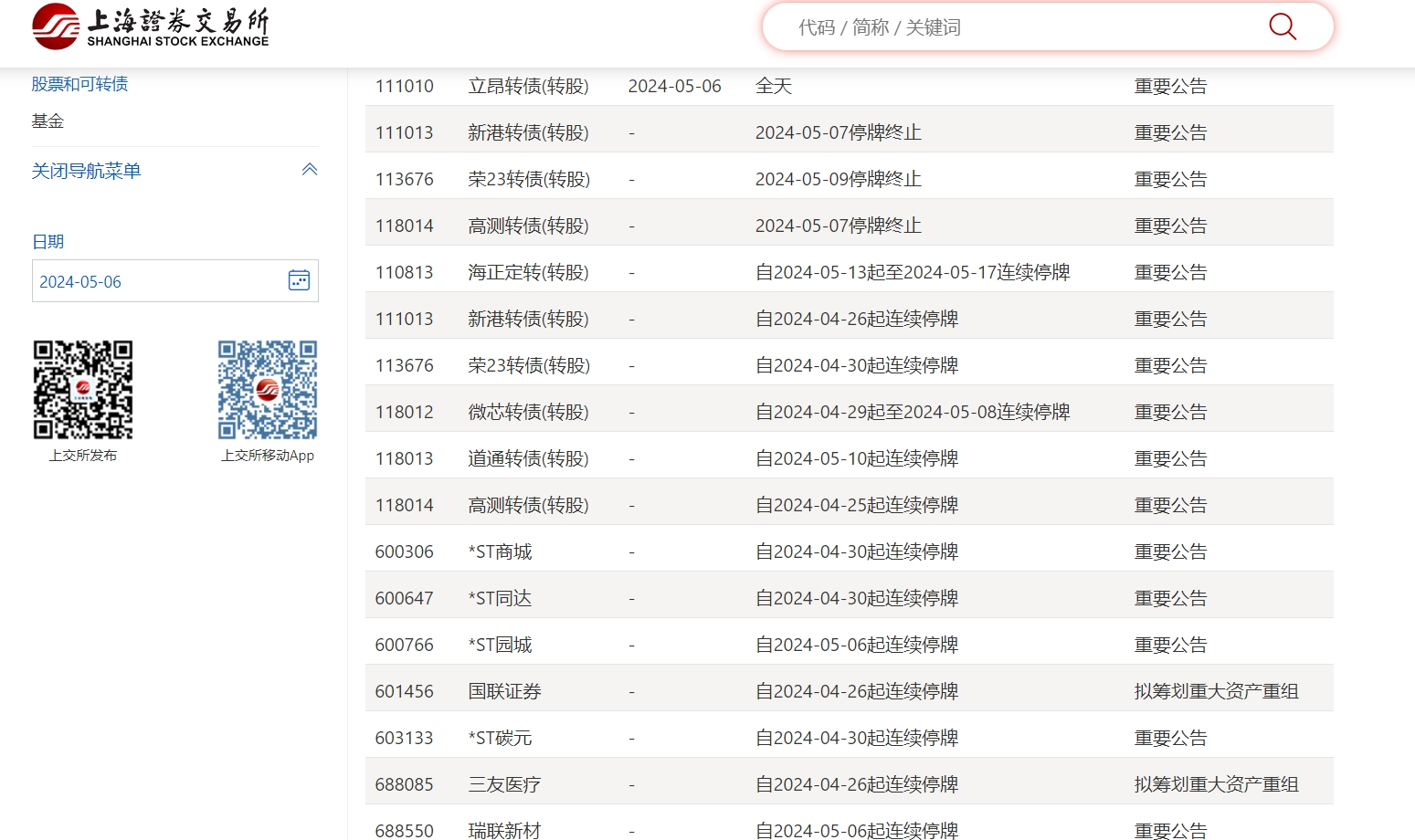Click the 上交所发布 QR code

[83, 390]
